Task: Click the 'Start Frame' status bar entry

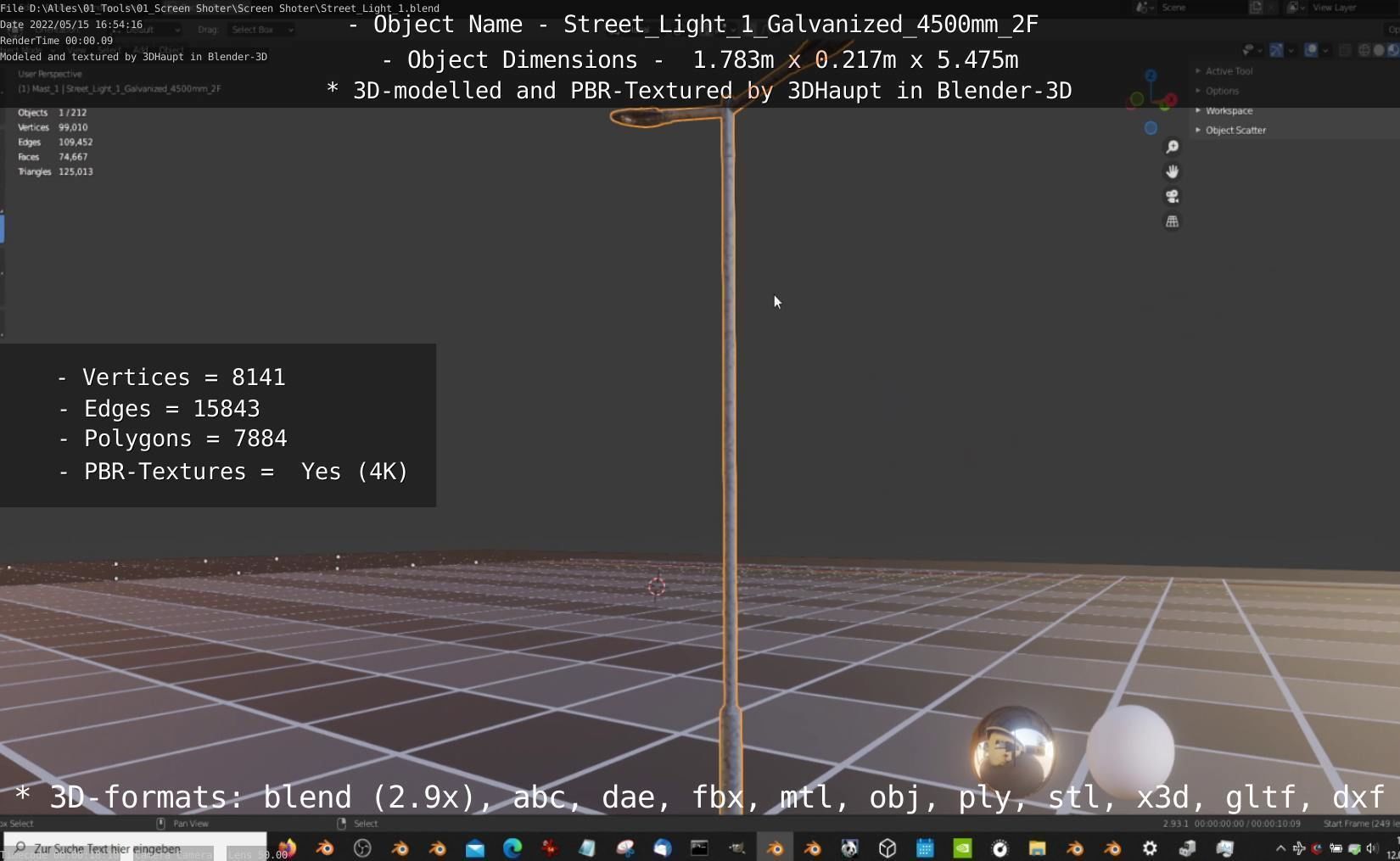Action: pos(1361,823)
